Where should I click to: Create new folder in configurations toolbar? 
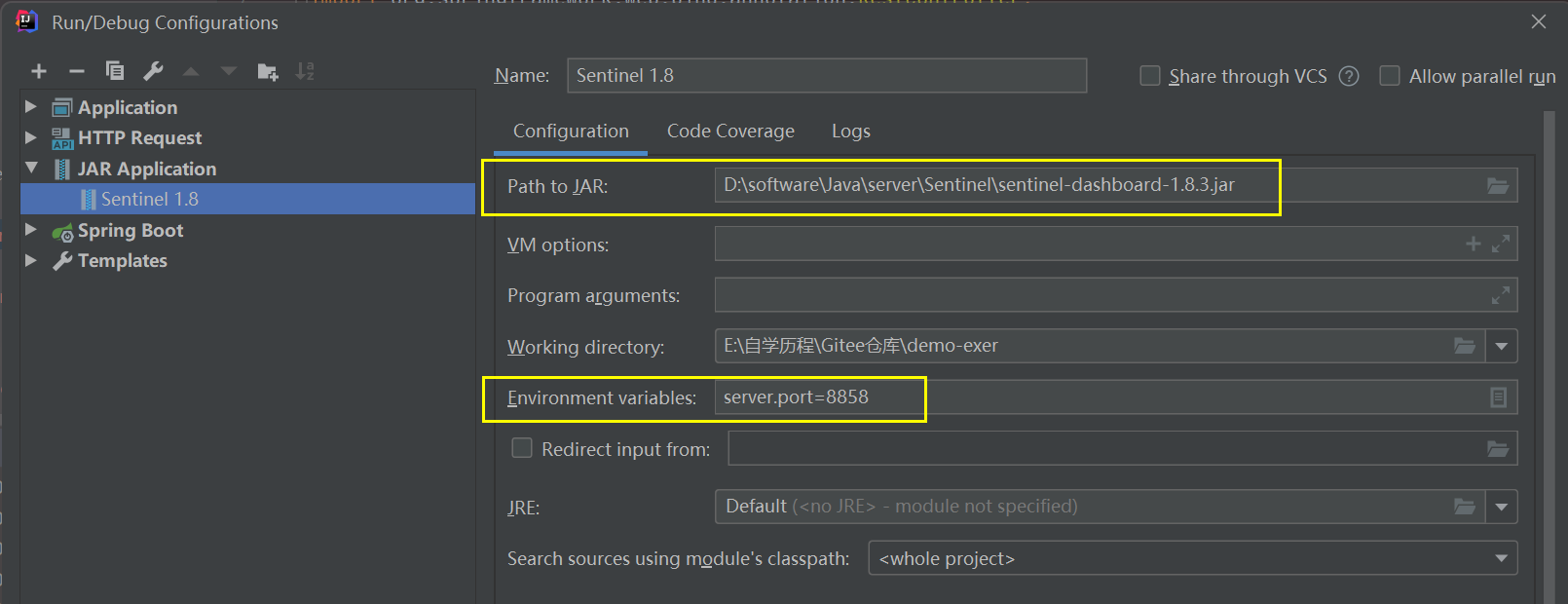click(x=268, y=71)
